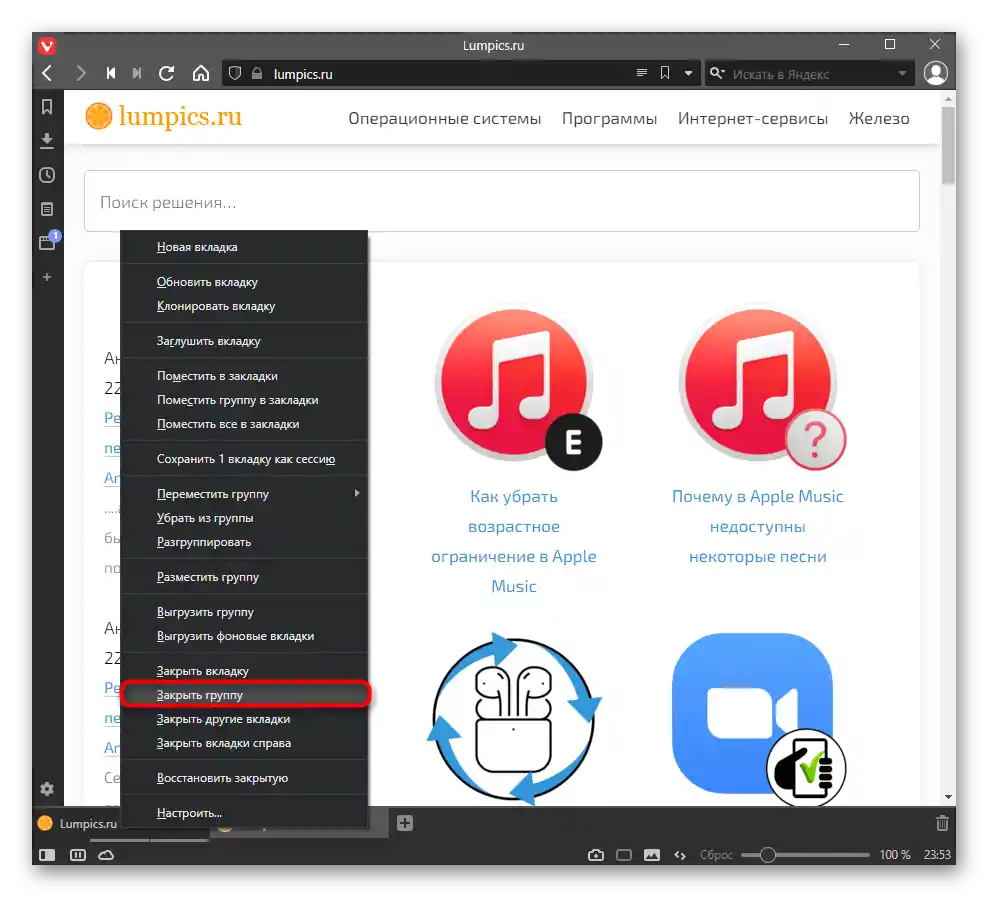The width and height of the screenshot is (988, 897).
Task: Adjust the page zoom slider
Action: coord(805,855)
